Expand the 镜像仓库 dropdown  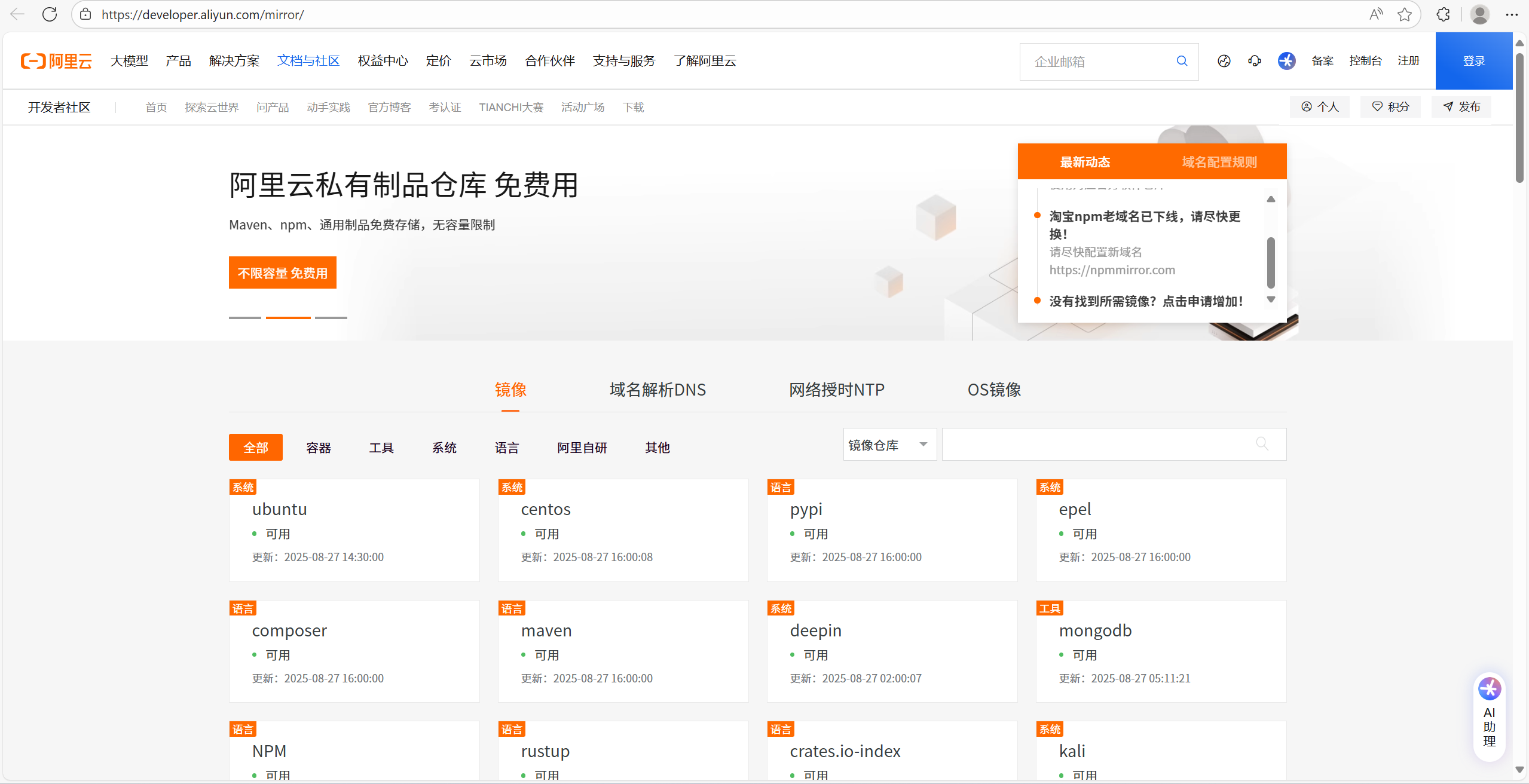coord(889,445)
